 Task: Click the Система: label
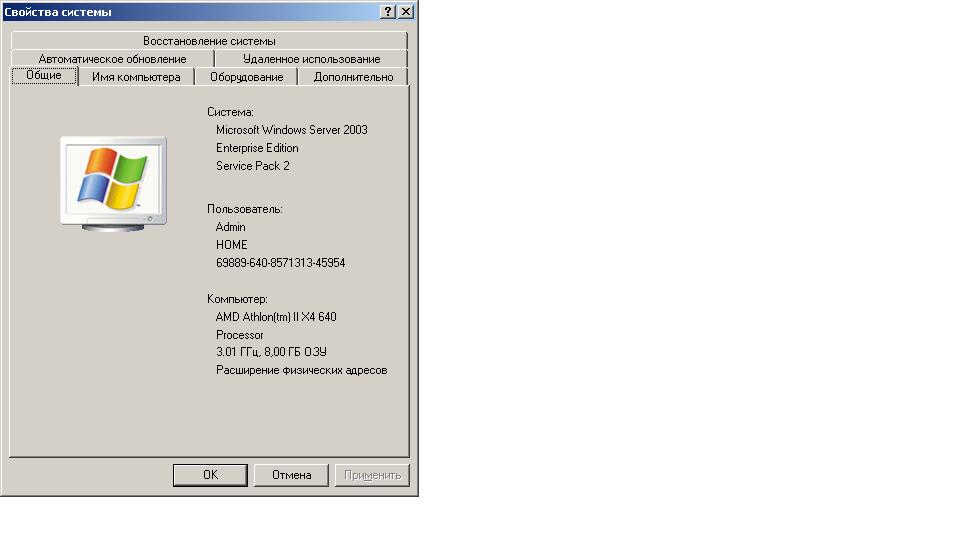pos(230,112)
